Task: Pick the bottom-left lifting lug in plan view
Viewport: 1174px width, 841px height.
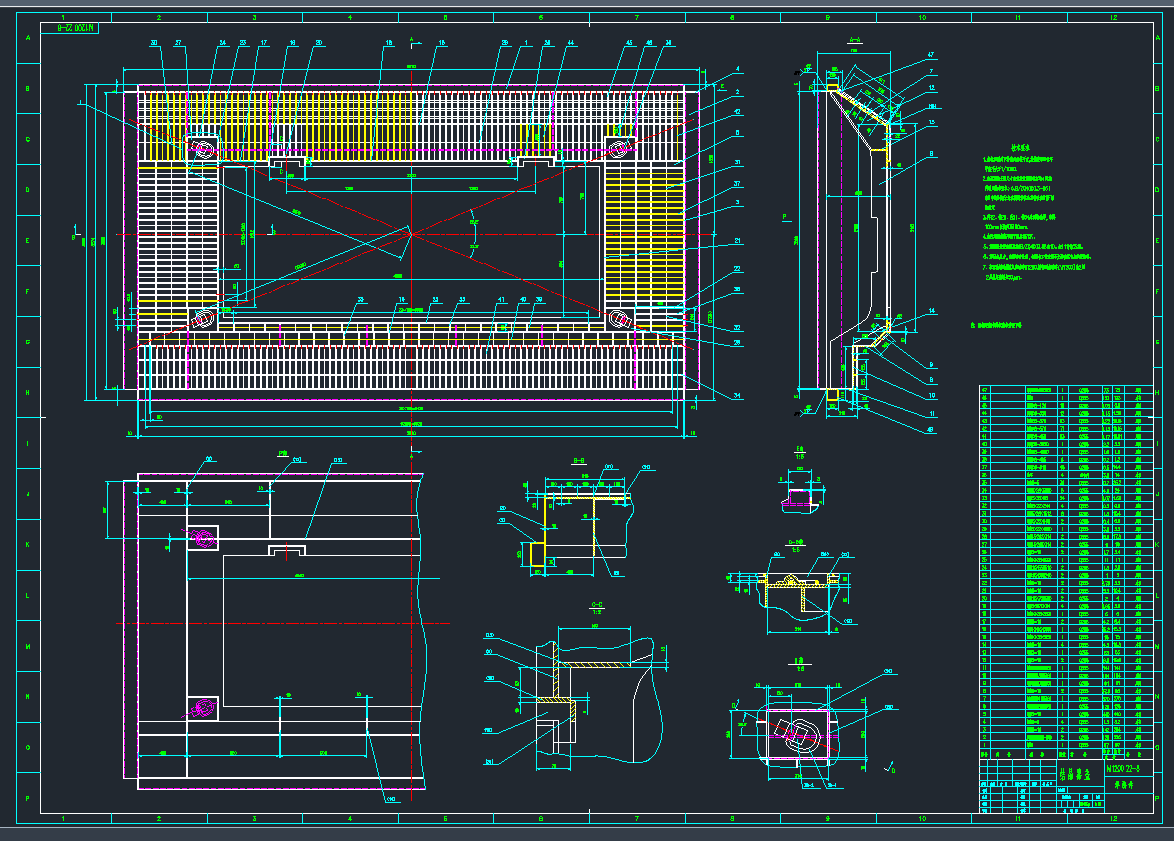Action: 203,319
